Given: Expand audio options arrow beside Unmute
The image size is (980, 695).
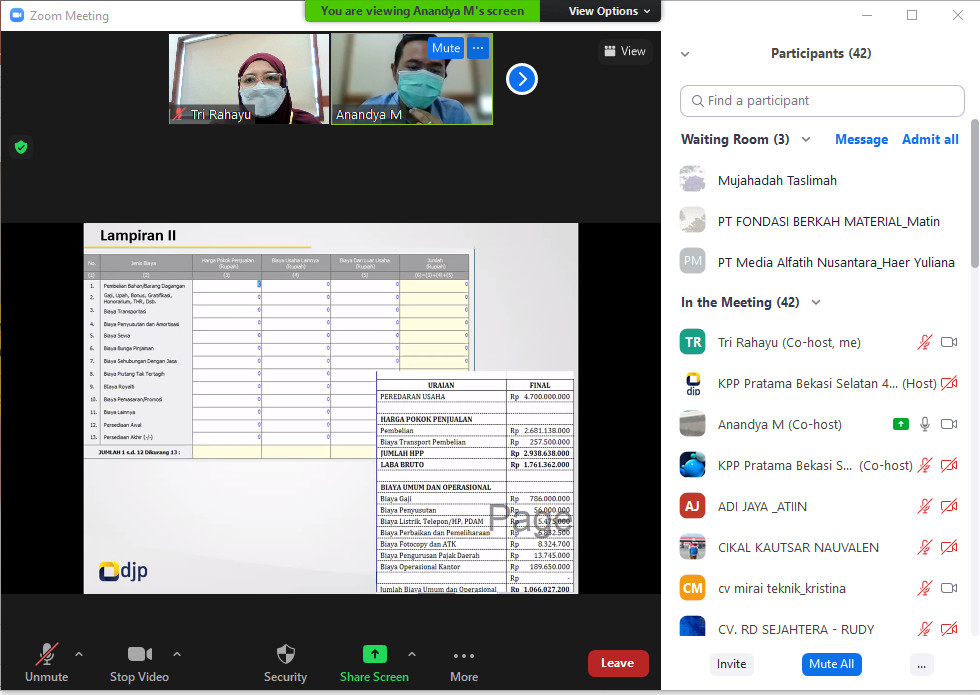Looking at the screenshot, I should click(x=79, y=654).
